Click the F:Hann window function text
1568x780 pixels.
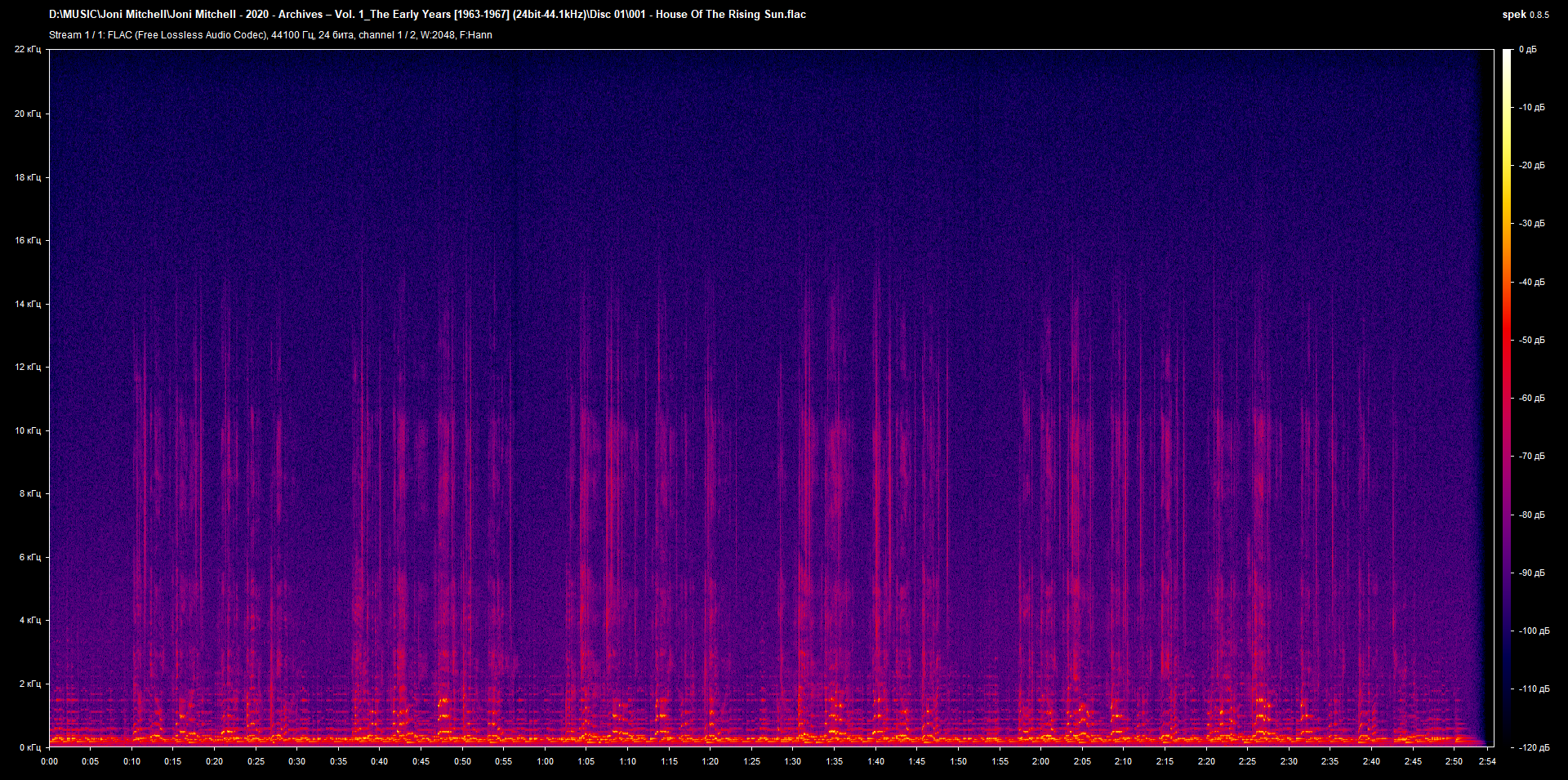tap(477, 35)
